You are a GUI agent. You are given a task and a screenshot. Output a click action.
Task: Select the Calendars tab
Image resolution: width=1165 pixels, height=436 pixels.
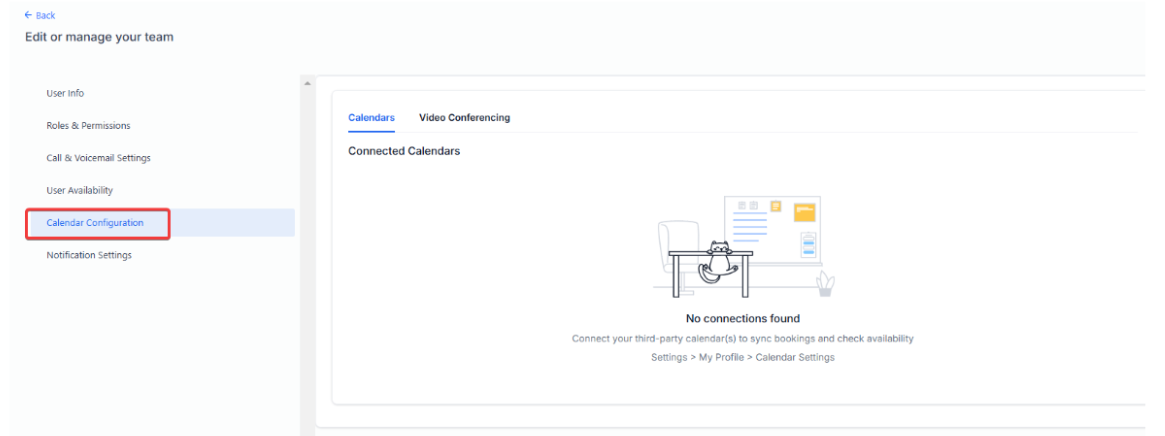coord(371,118)
